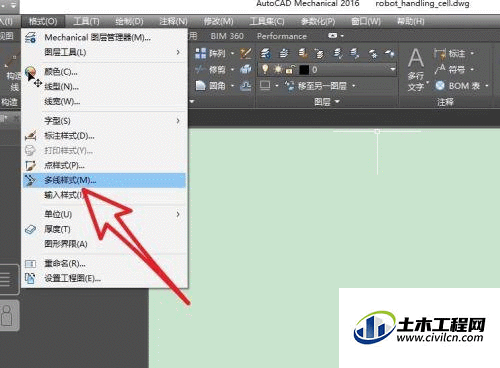The image size is (500, 368).
Task: Select the erase tool pencil-eraser icon
Action: point(246,53)
